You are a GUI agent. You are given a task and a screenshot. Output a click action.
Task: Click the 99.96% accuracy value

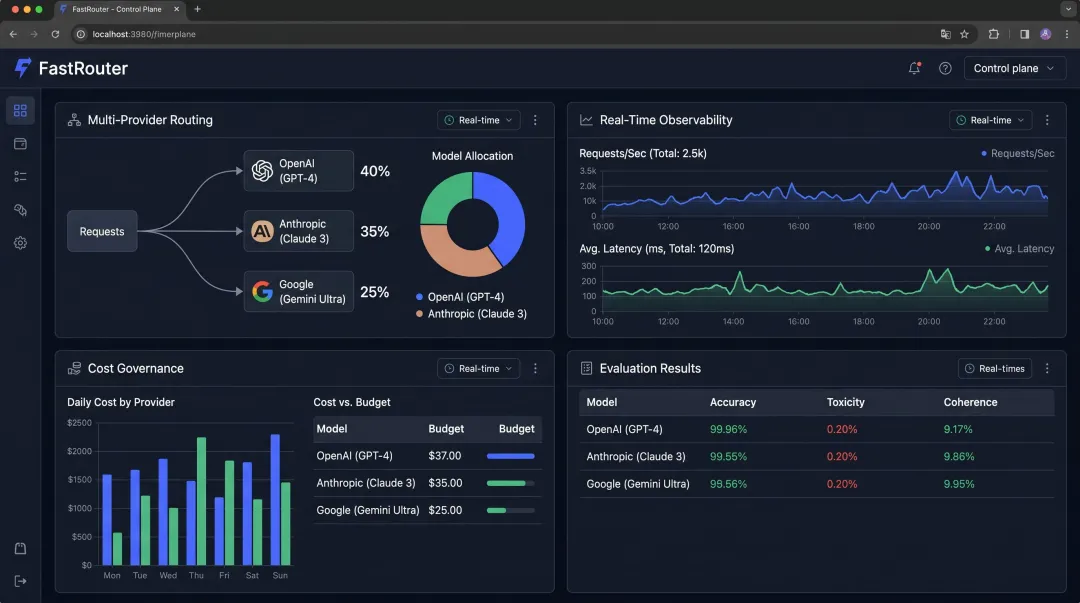[728, 429]
